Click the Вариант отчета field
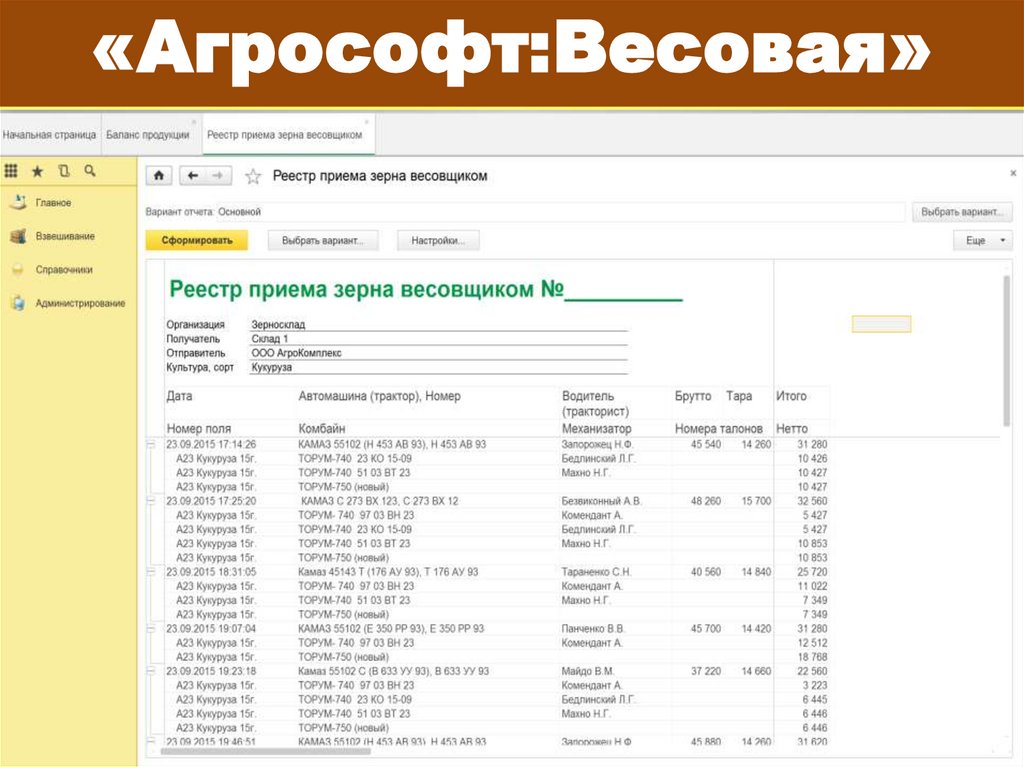 561,212
